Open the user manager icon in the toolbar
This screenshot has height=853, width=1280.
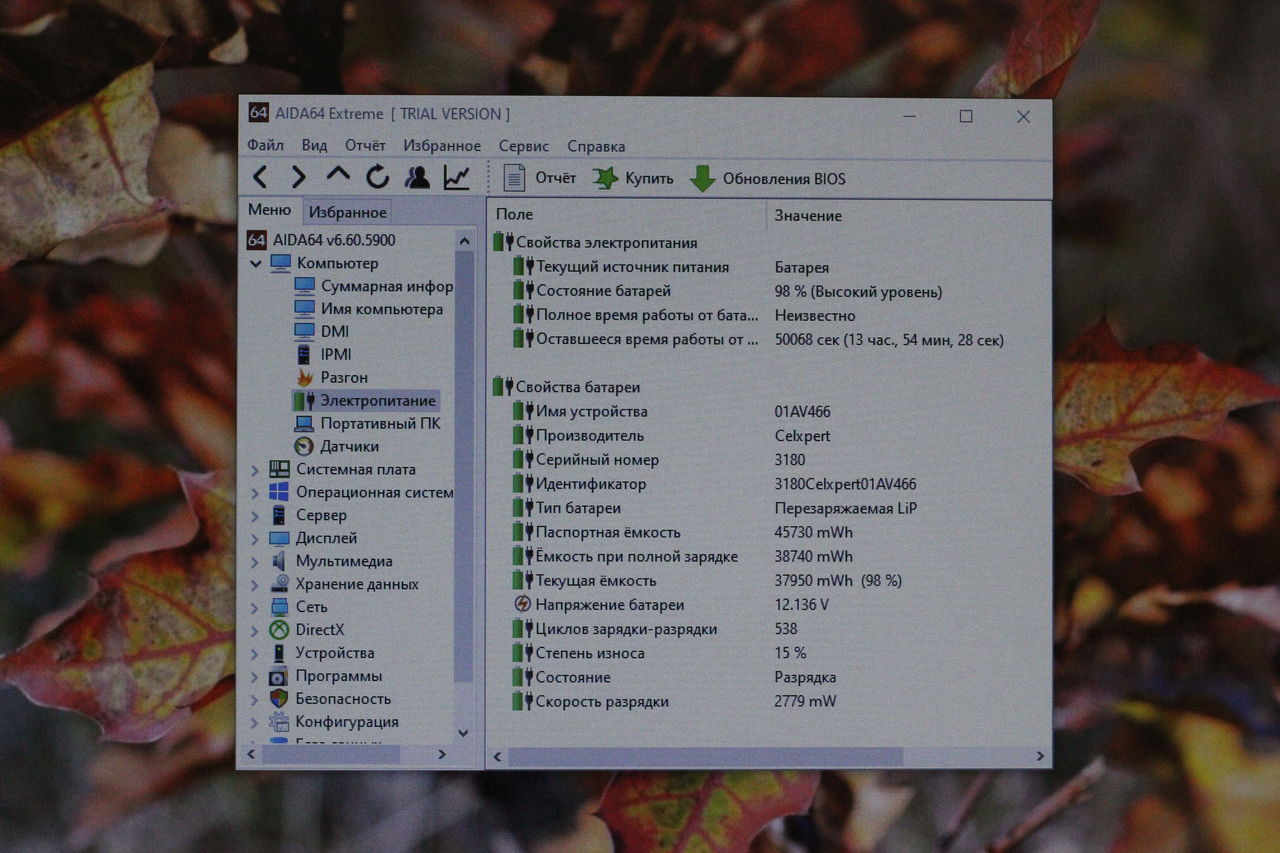pyautogui.click(x=417, y=178)
